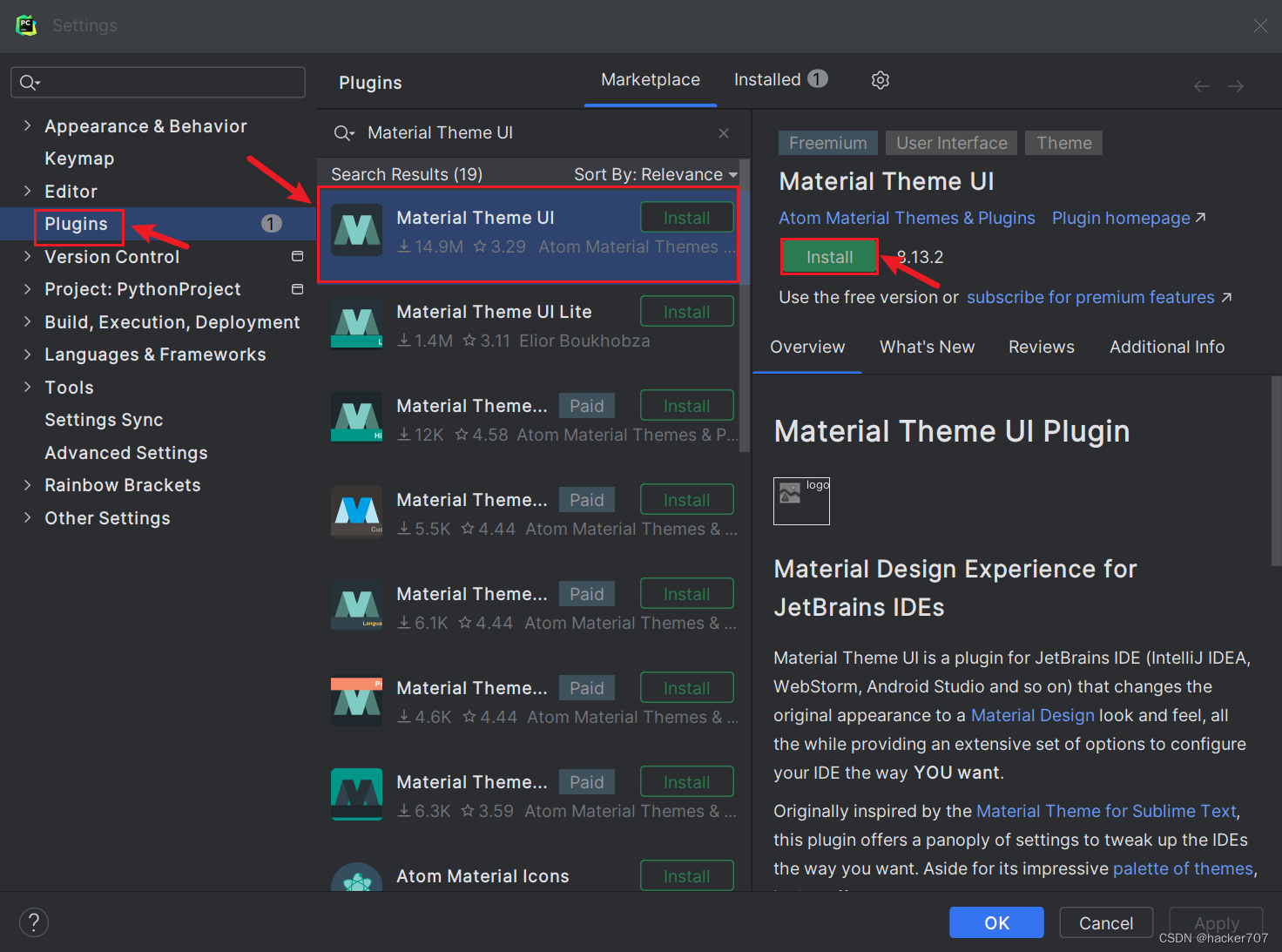Click the broken logo image placeholder
This screenshot has height=952, width=1282.
tap(801, 501)
